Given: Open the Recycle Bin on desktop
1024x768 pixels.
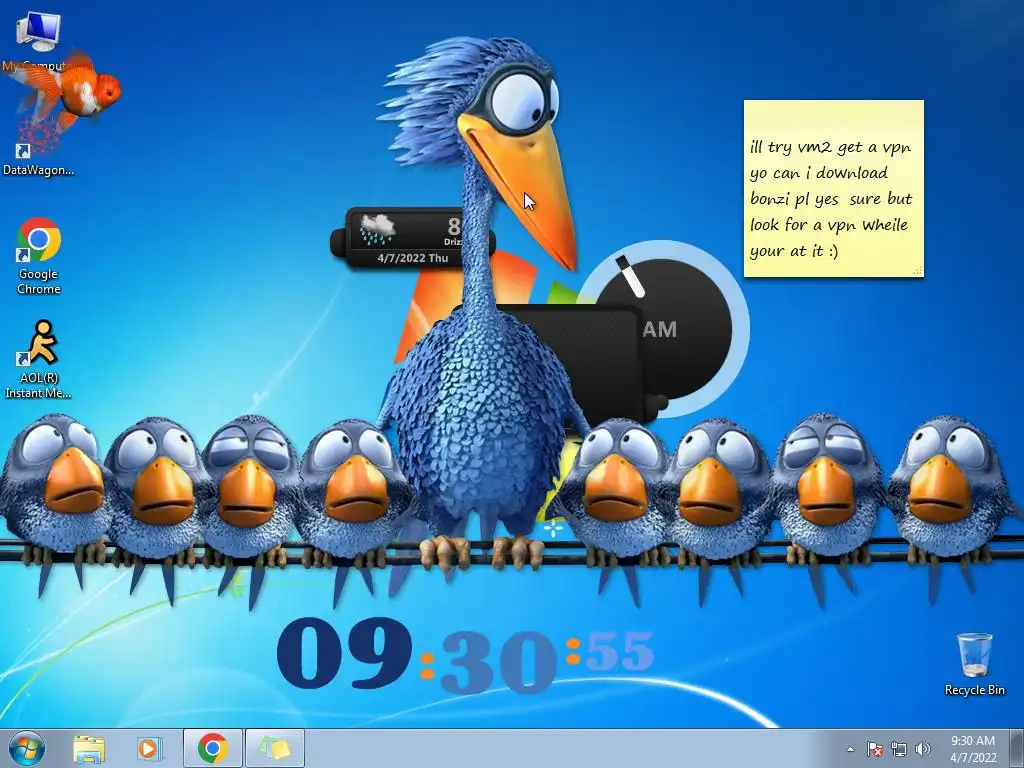Looking at the screenshot, I should [x=974, y=664].
